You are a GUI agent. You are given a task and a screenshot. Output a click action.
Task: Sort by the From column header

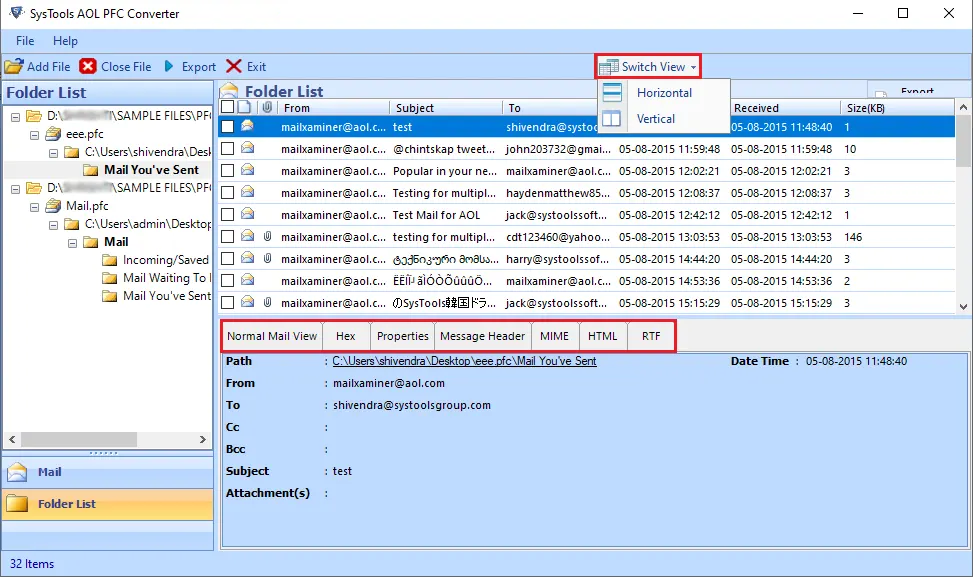[x=334, y=107]
